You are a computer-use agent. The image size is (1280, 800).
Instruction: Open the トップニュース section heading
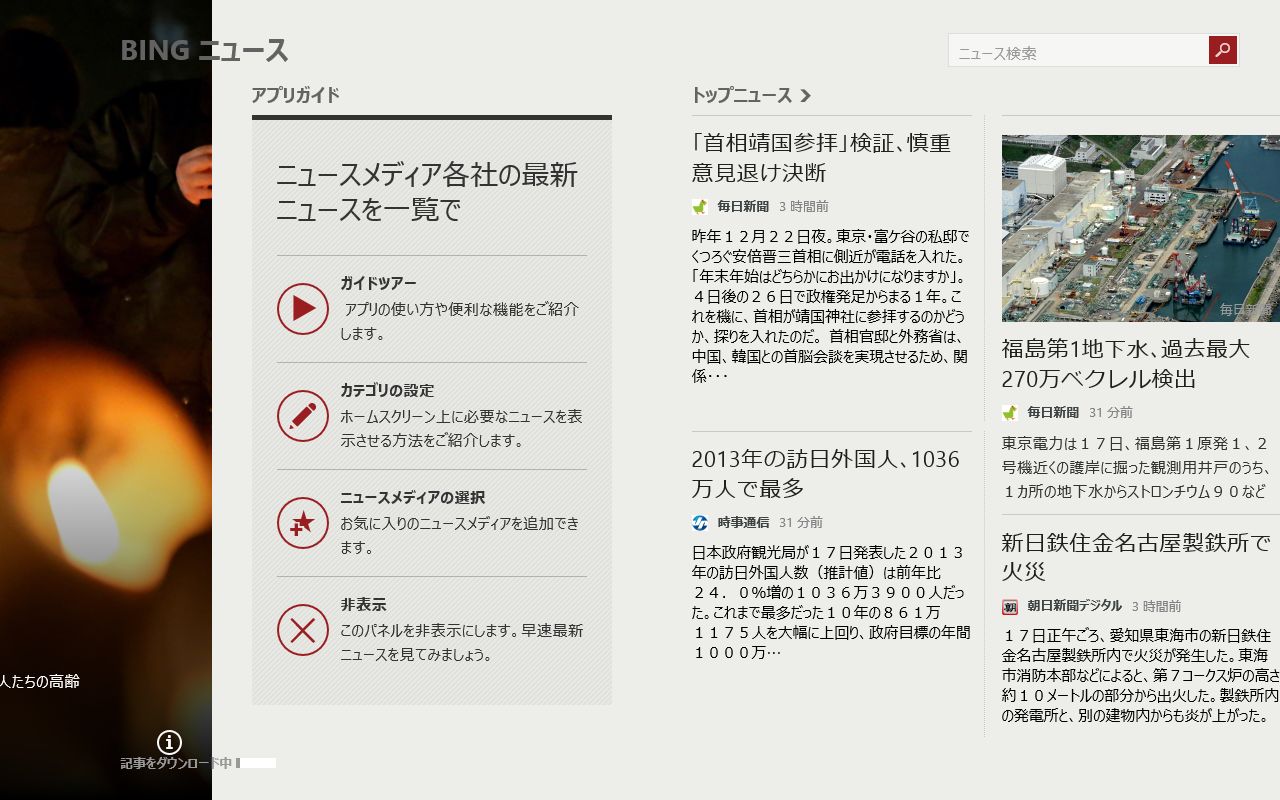(741, 95)
